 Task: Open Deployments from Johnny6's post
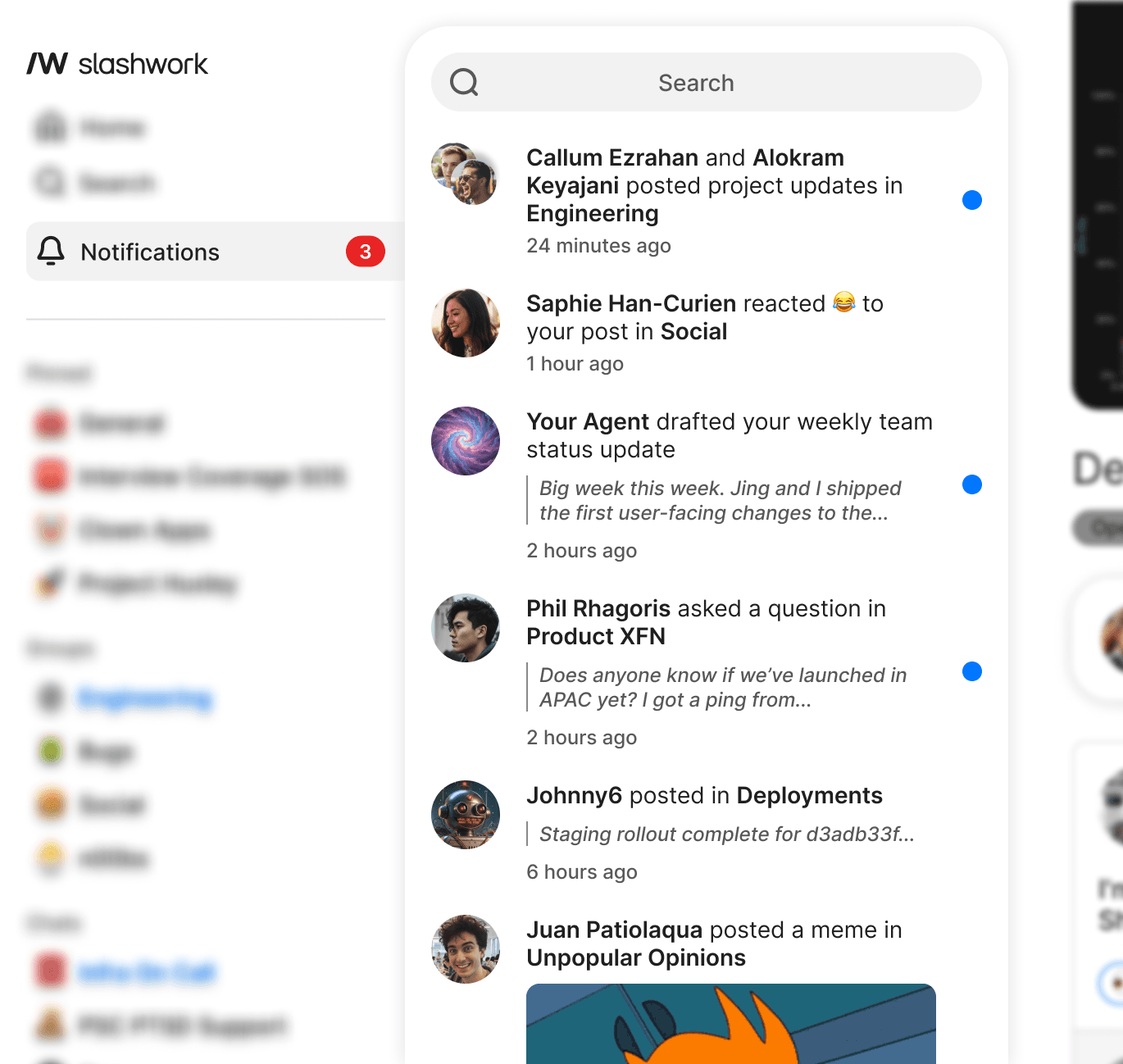coord(809,795)
